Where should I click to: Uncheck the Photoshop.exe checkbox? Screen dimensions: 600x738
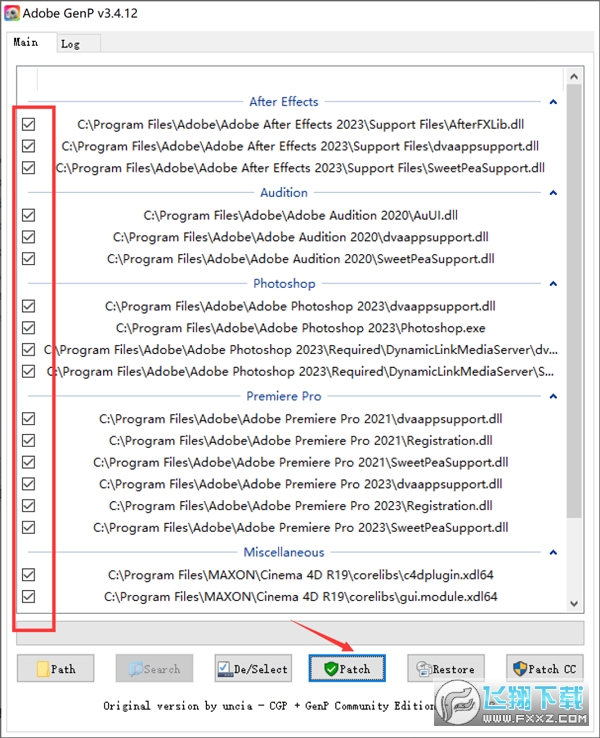[x=29, y=328]
